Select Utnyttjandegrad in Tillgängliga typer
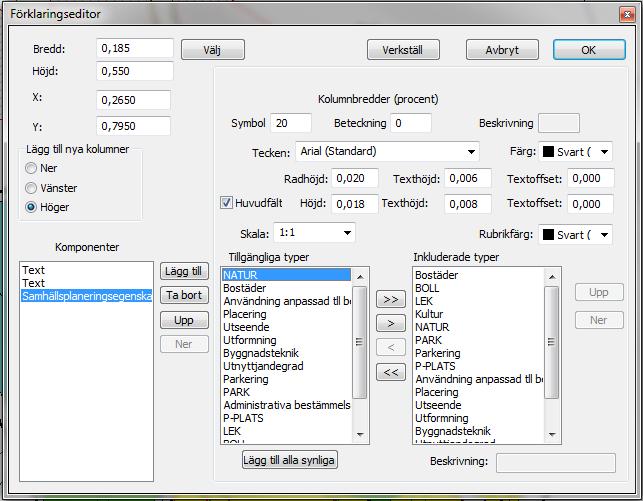This screenshot has height=501, width=643. tap(286, 366)
